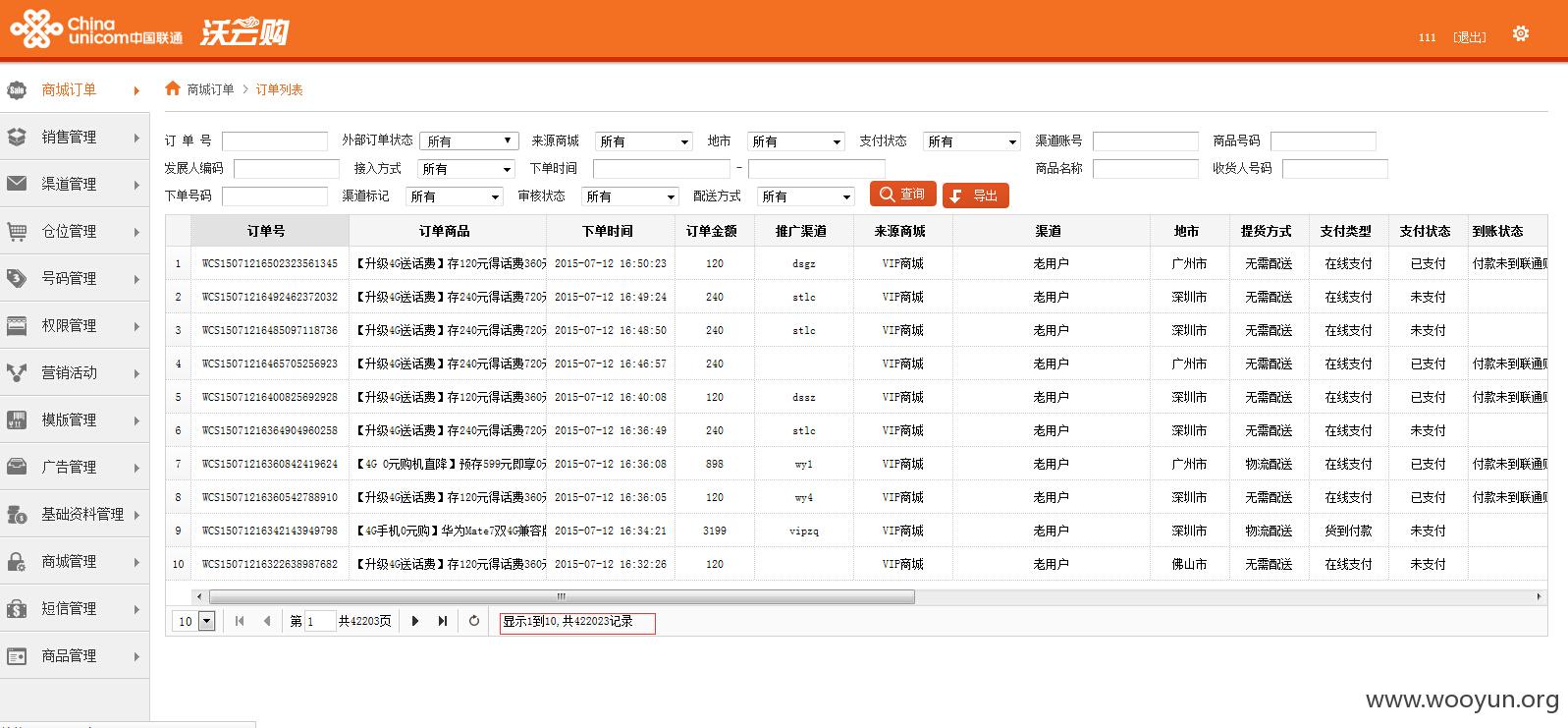Click the 商城管理 lock icon
The height and width of the screenshot is (728, 1568).
tap(17, 562)
